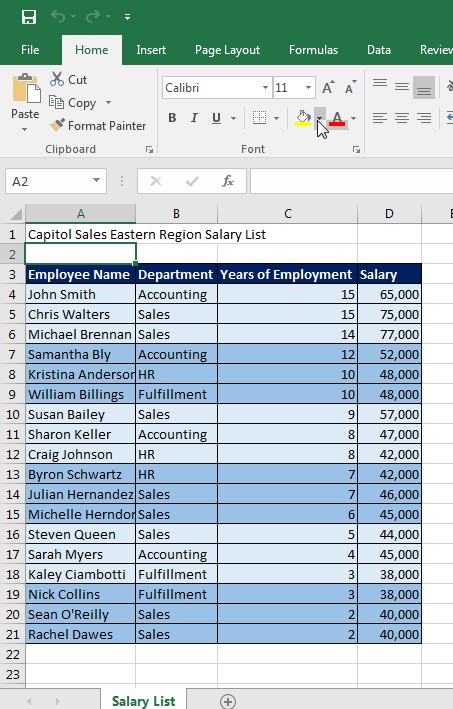Open the Fill Color dropdown arrow

coord(320,118)
